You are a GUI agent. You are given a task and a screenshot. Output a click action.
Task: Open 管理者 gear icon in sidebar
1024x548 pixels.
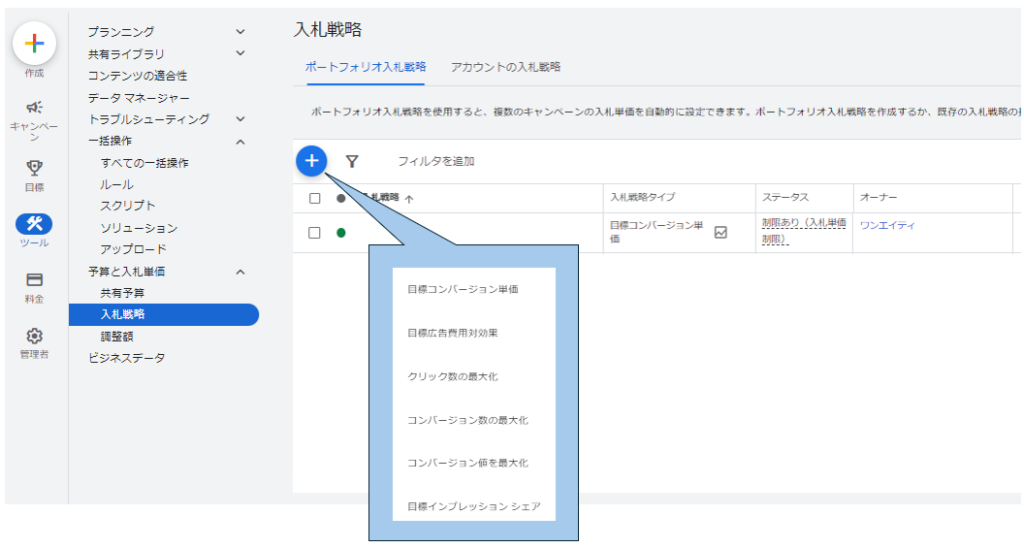pyautogui.click(x=34, y=336)
